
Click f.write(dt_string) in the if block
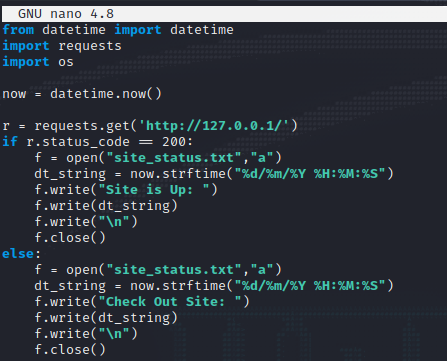point(106,206)
